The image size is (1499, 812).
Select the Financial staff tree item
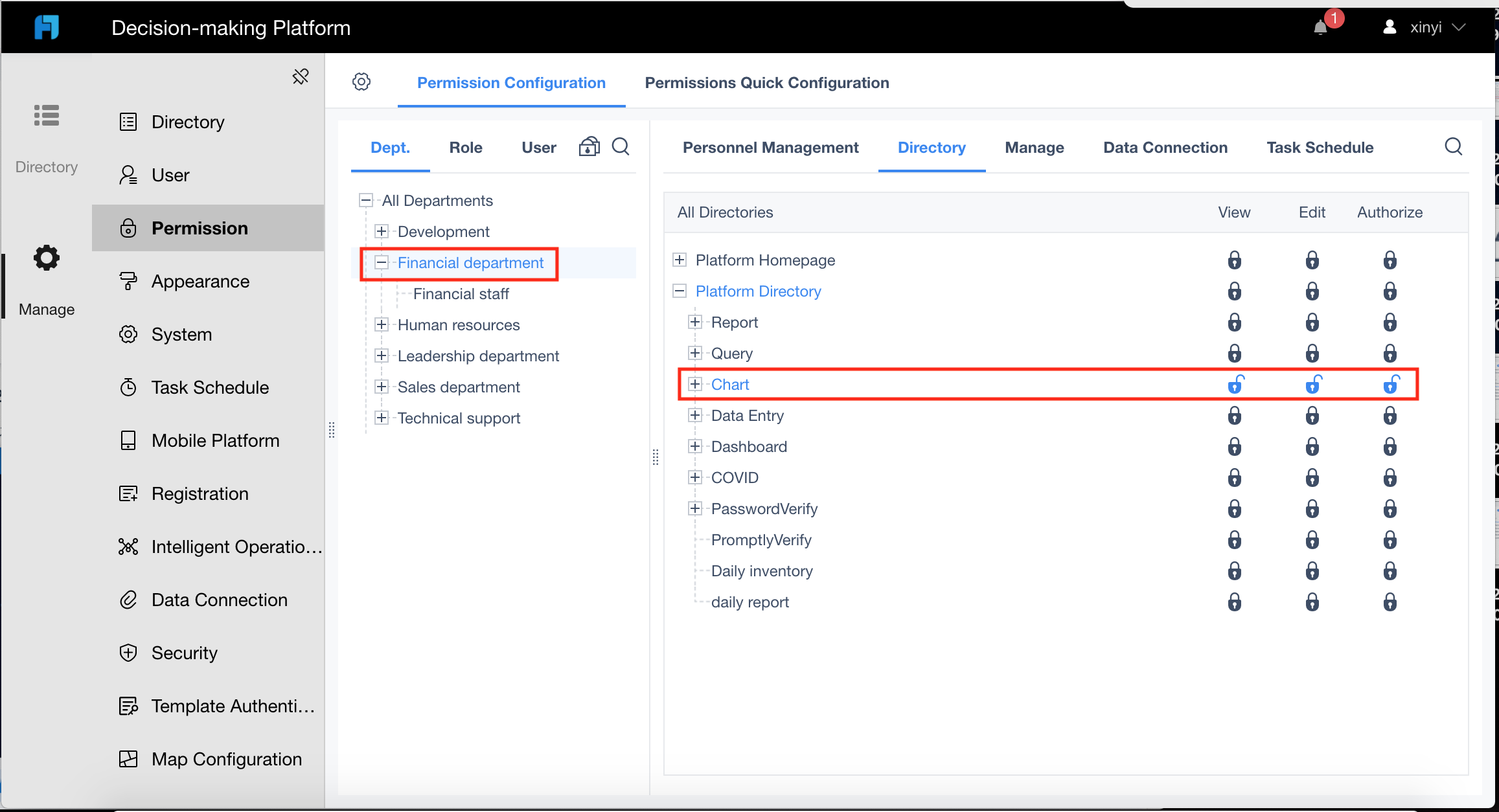click(x=461, y=294)
